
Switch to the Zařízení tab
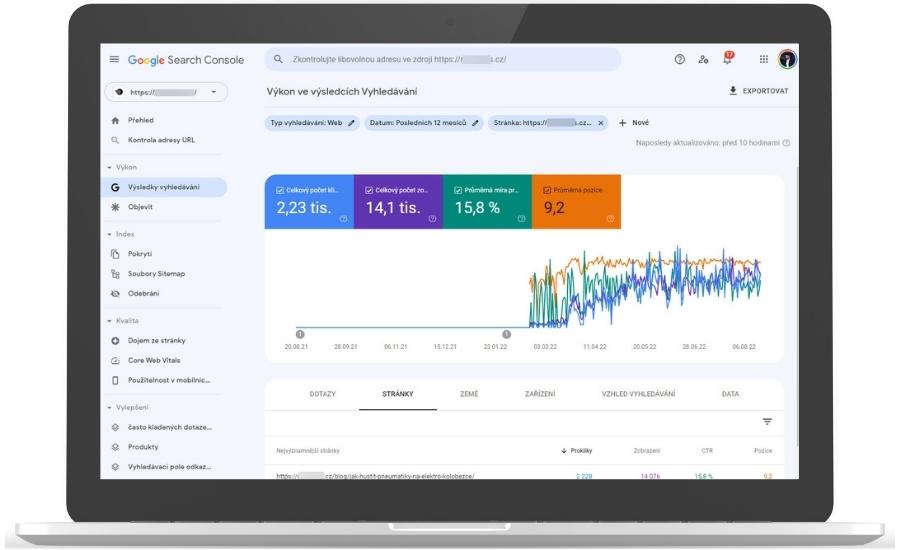coord(540,394)
